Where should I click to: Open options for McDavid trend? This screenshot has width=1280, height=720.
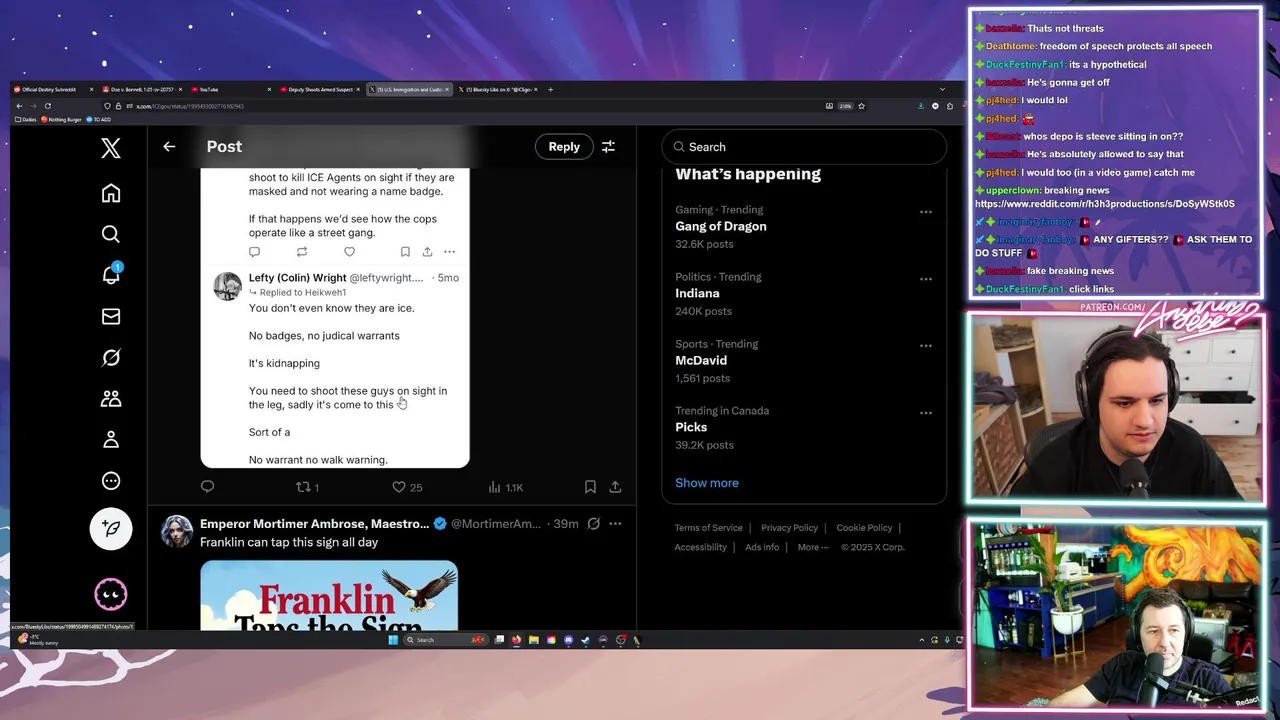pyautogui.click(x=926, y=346)
